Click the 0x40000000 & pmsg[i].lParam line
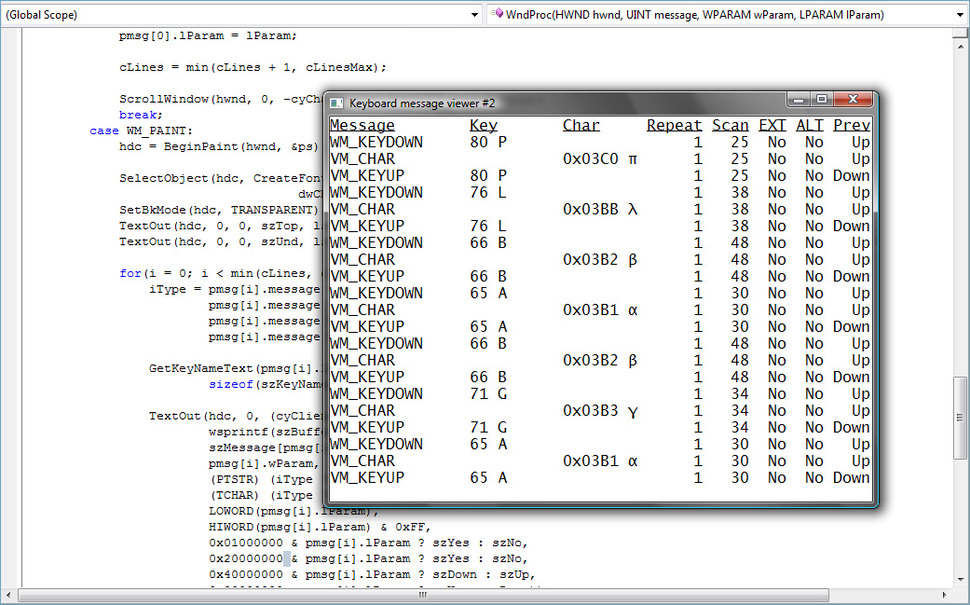Image resolution: width=970 pixels, height=605 pixels. (x=372, y=575)
